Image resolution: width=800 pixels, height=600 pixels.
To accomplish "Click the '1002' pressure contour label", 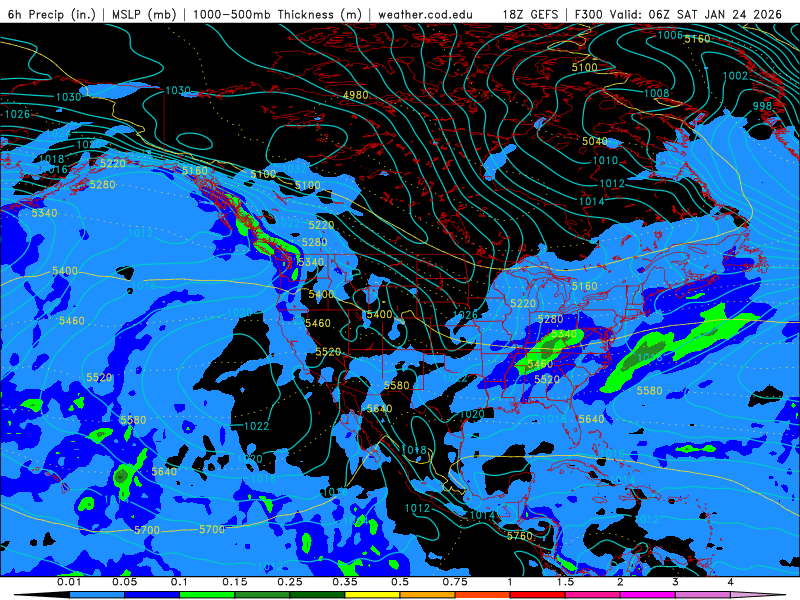I will (x=735, y=76).
